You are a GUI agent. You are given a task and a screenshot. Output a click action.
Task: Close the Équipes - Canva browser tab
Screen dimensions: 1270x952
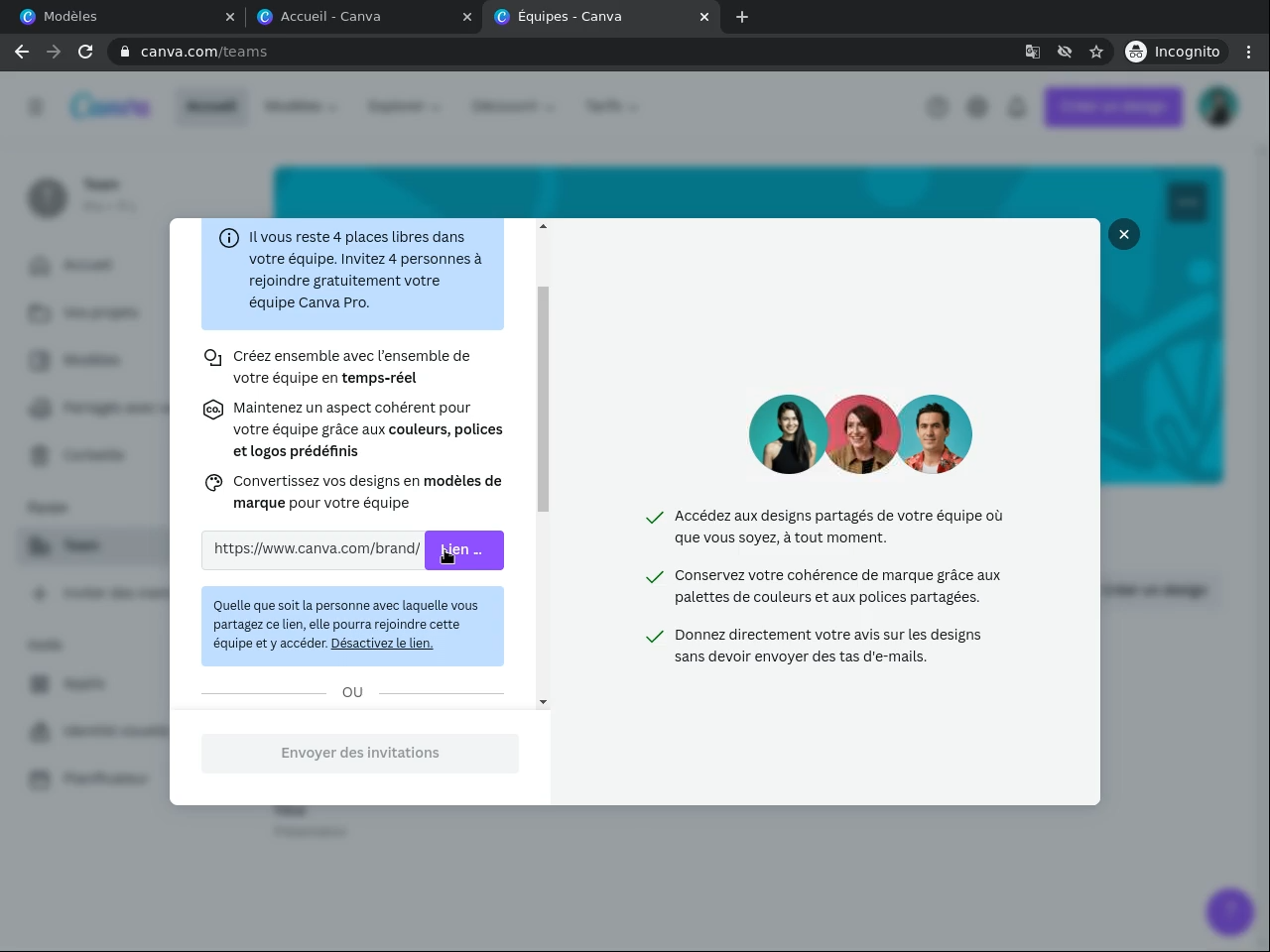[704, 17]
